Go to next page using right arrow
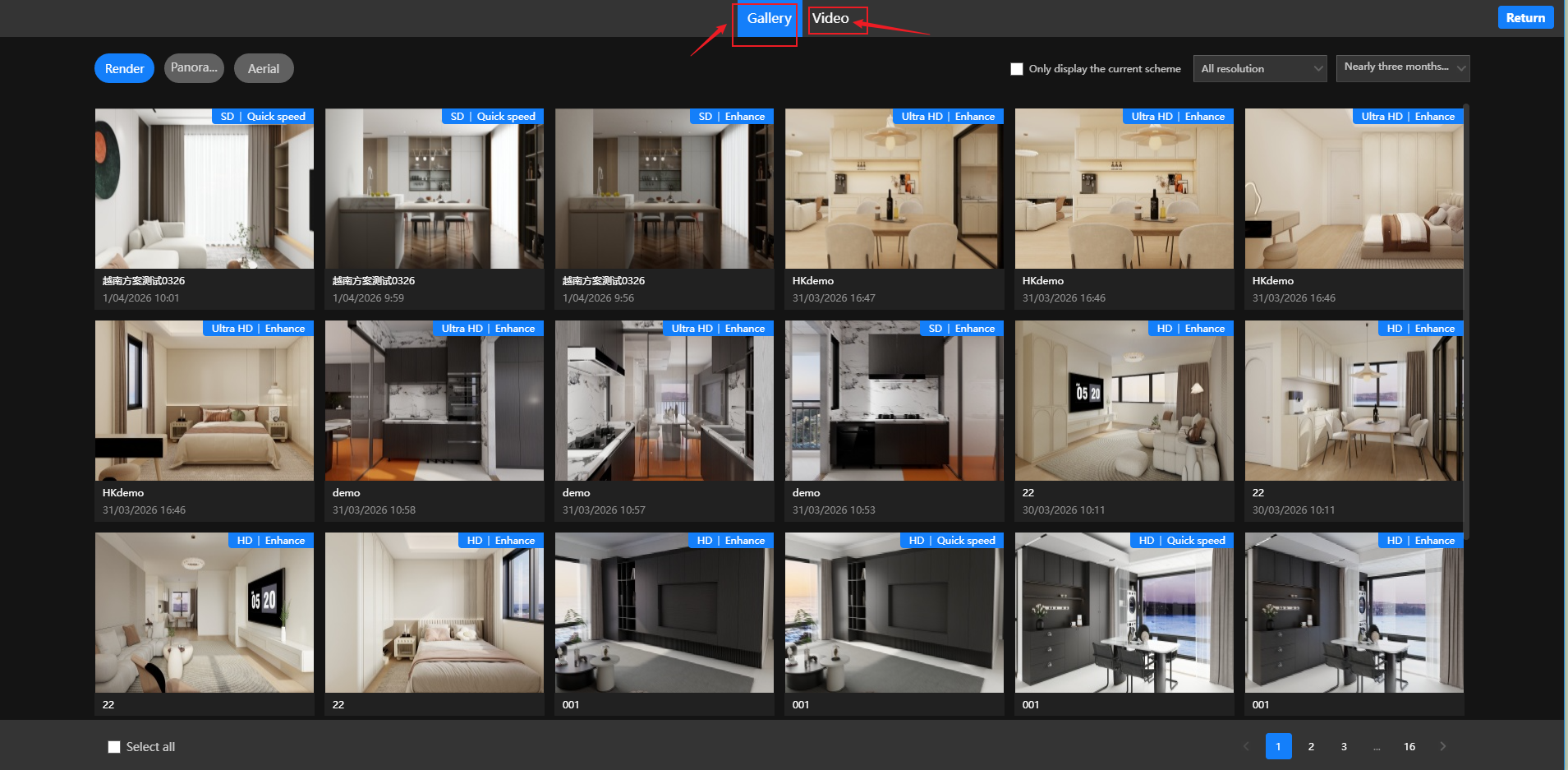Viewport: 1568px width, 770px height. click(x=1442, y=746)
